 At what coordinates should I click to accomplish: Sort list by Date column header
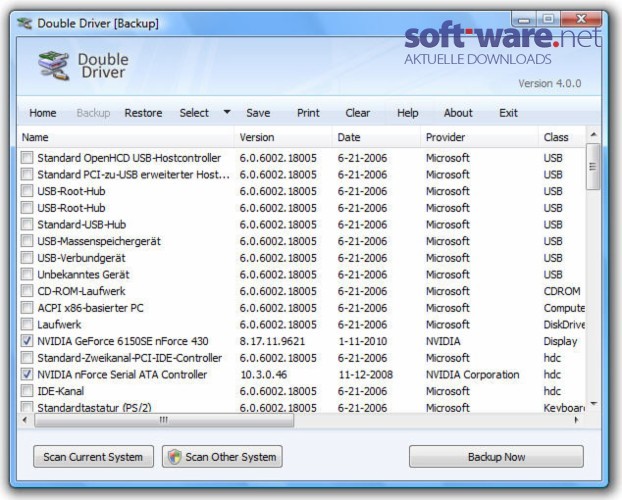pyautogui.click(x=376, y=137)
